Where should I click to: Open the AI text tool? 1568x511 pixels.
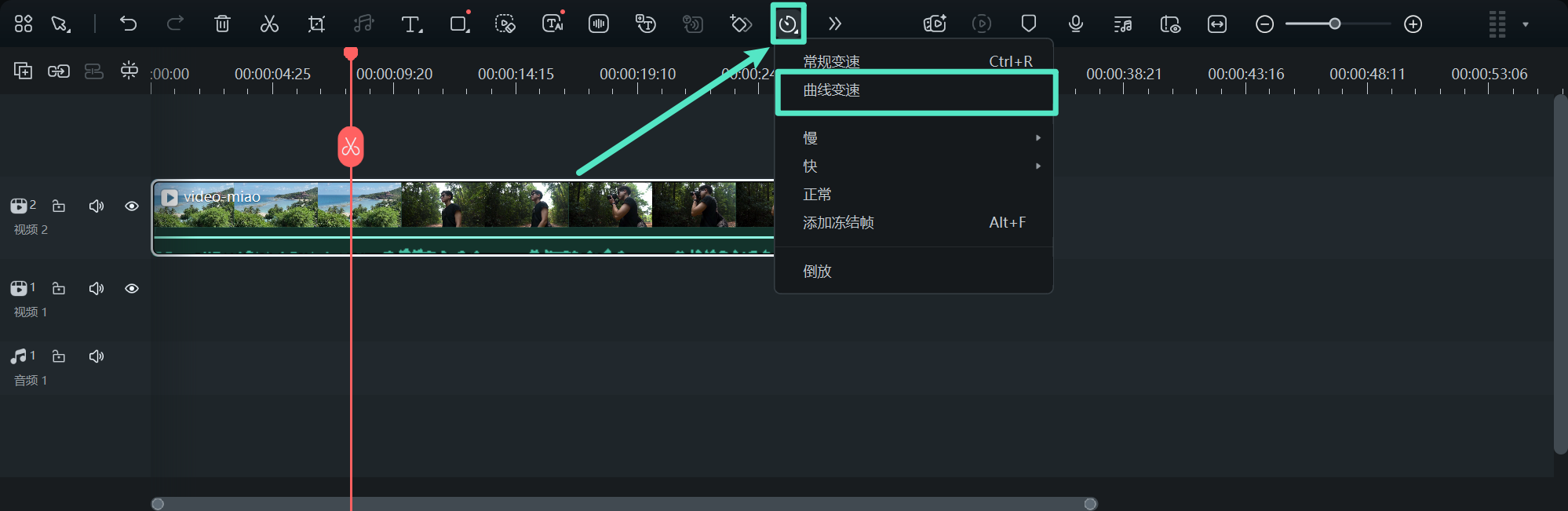(x=553, y=24)
